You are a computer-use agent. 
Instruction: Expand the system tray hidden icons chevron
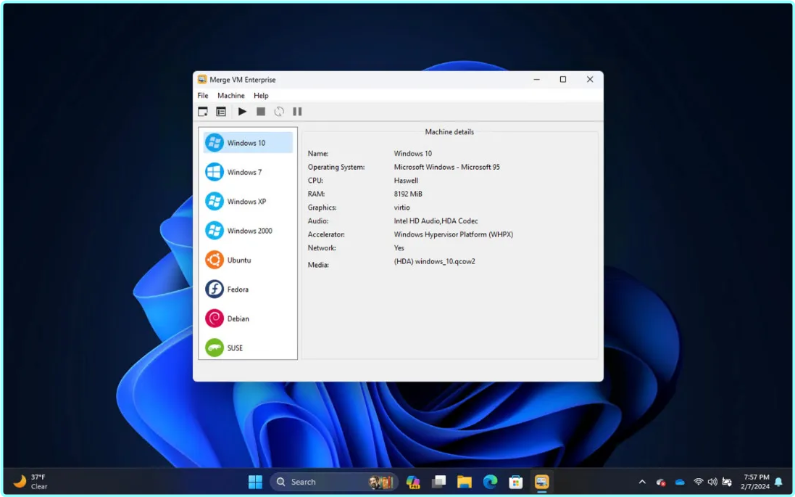[642, 482]
